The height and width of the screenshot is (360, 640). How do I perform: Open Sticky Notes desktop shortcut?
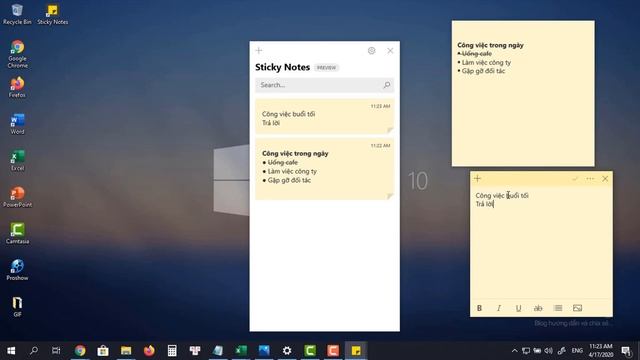pos(53,14)
